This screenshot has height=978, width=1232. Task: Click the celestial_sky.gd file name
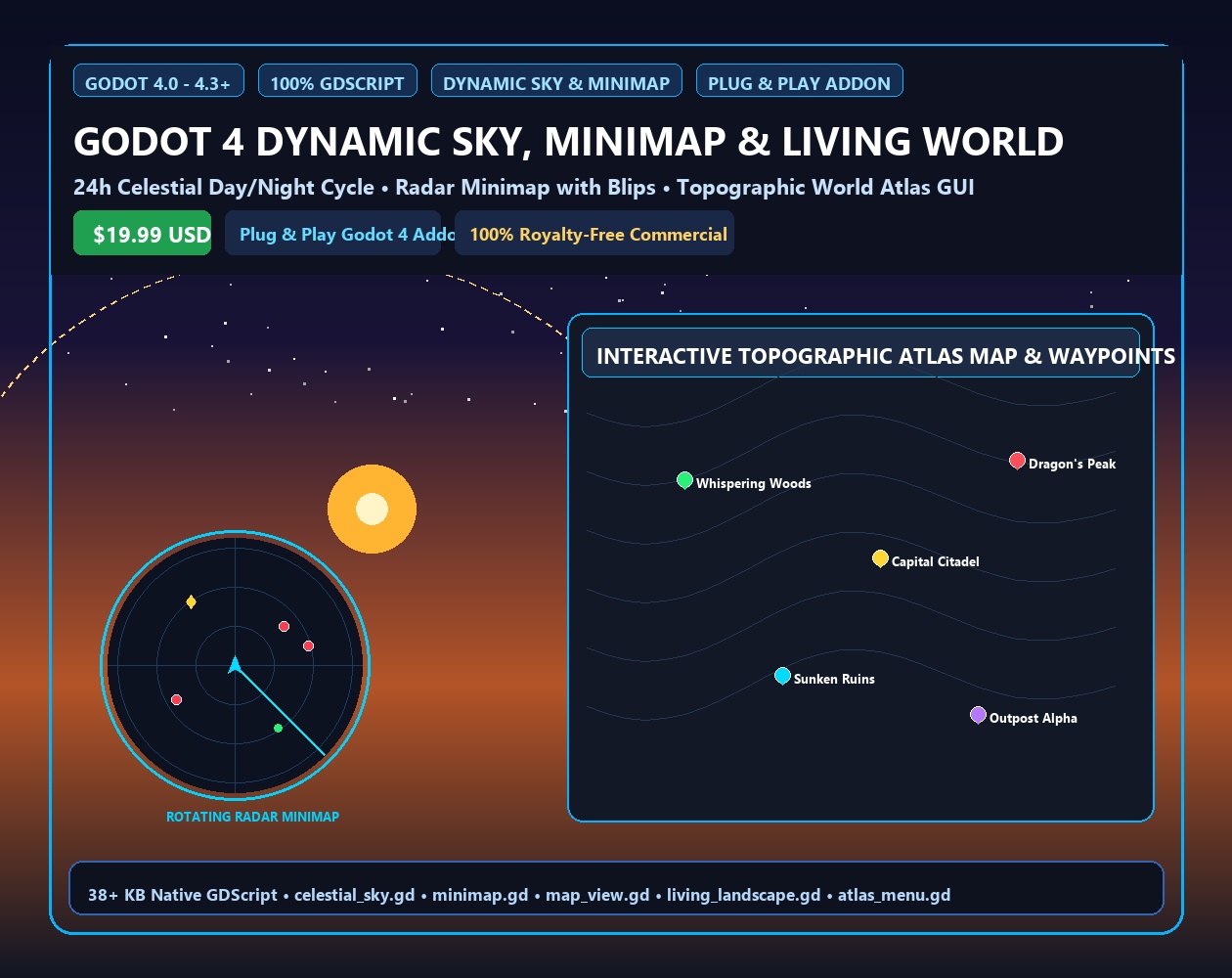tap(354, 895)
